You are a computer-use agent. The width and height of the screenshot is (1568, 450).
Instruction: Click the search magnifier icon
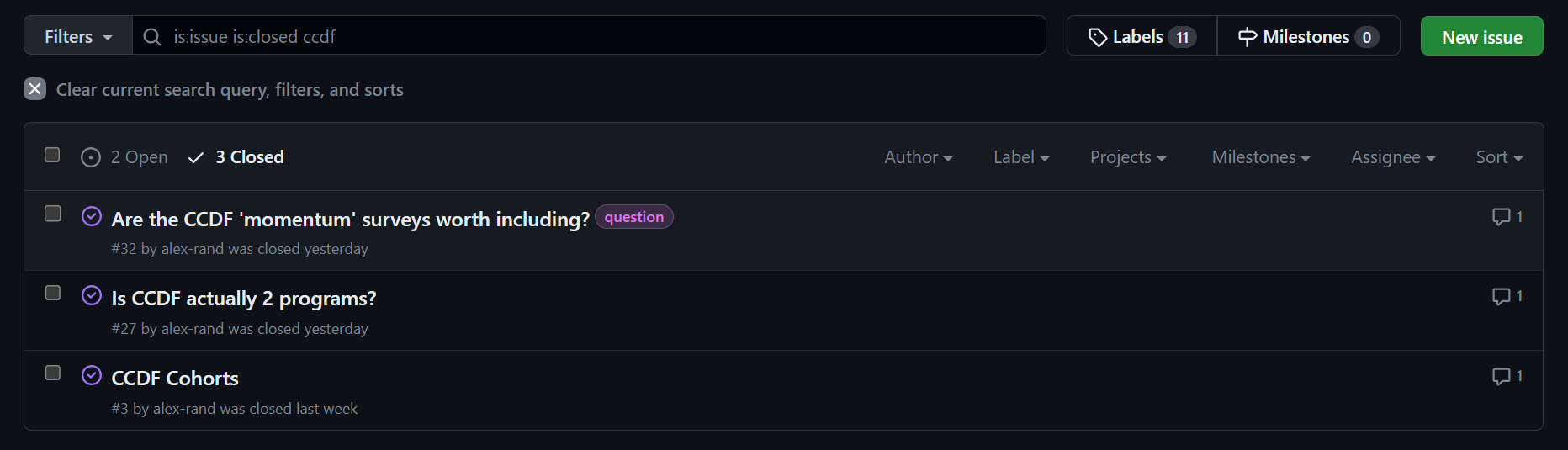pos(152,37)
